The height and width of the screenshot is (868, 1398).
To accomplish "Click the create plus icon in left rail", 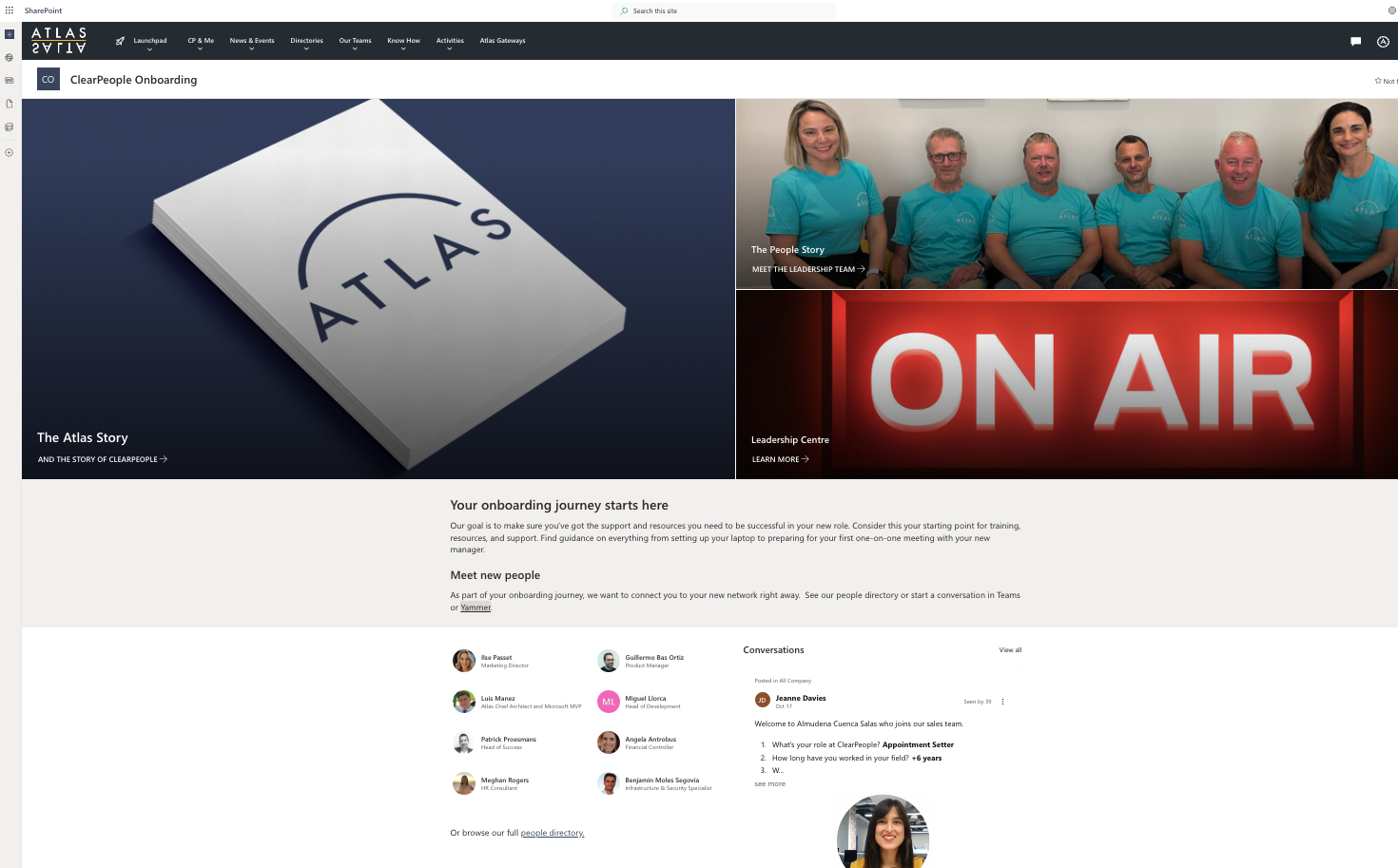I will pos(10,152).
